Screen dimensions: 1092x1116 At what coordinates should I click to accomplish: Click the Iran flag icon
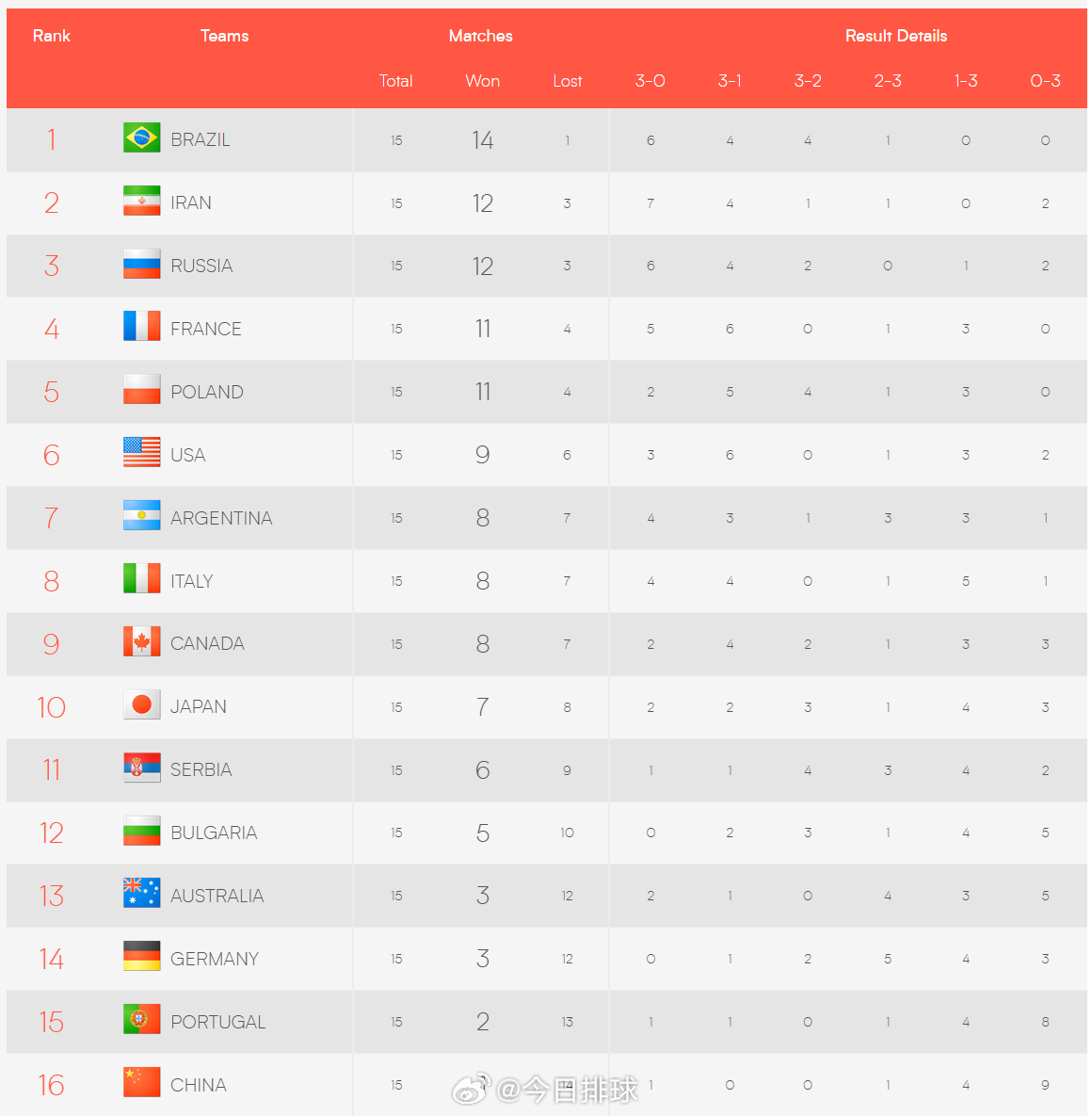point(141,202)
